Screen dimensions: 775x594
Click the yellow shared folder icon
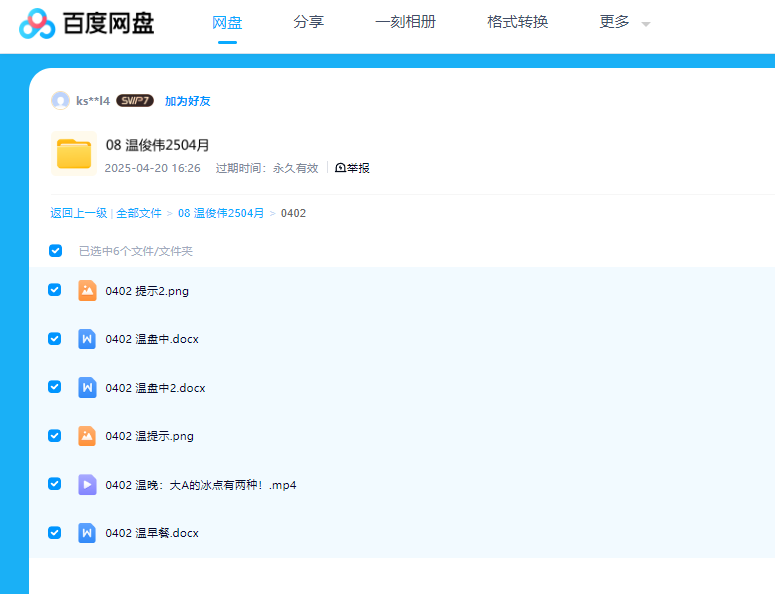[74, 154]
